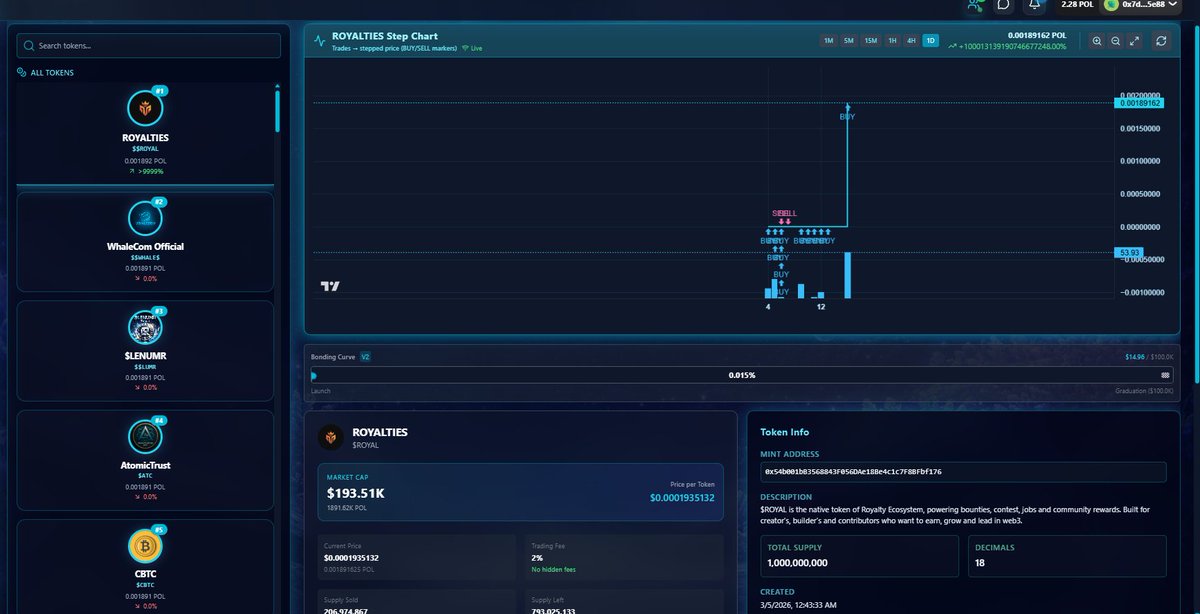The height and width of the screenshot is (614, 1200).
Task: Zoom in on the chart
Action: tap(1097, 41)
